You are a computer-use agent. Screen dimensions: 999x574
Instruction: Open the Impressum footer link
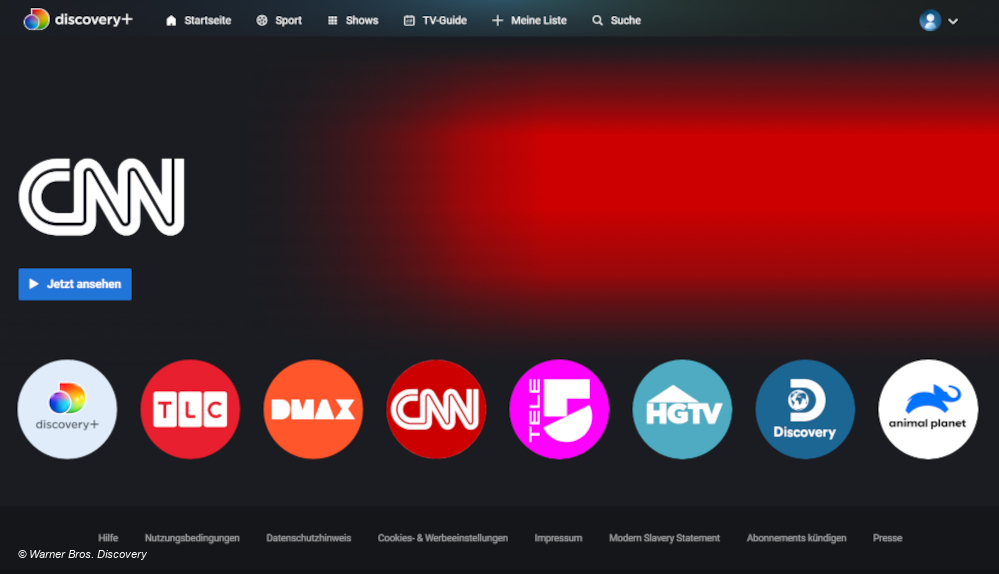pyautogui.click(x=558, y=538)
